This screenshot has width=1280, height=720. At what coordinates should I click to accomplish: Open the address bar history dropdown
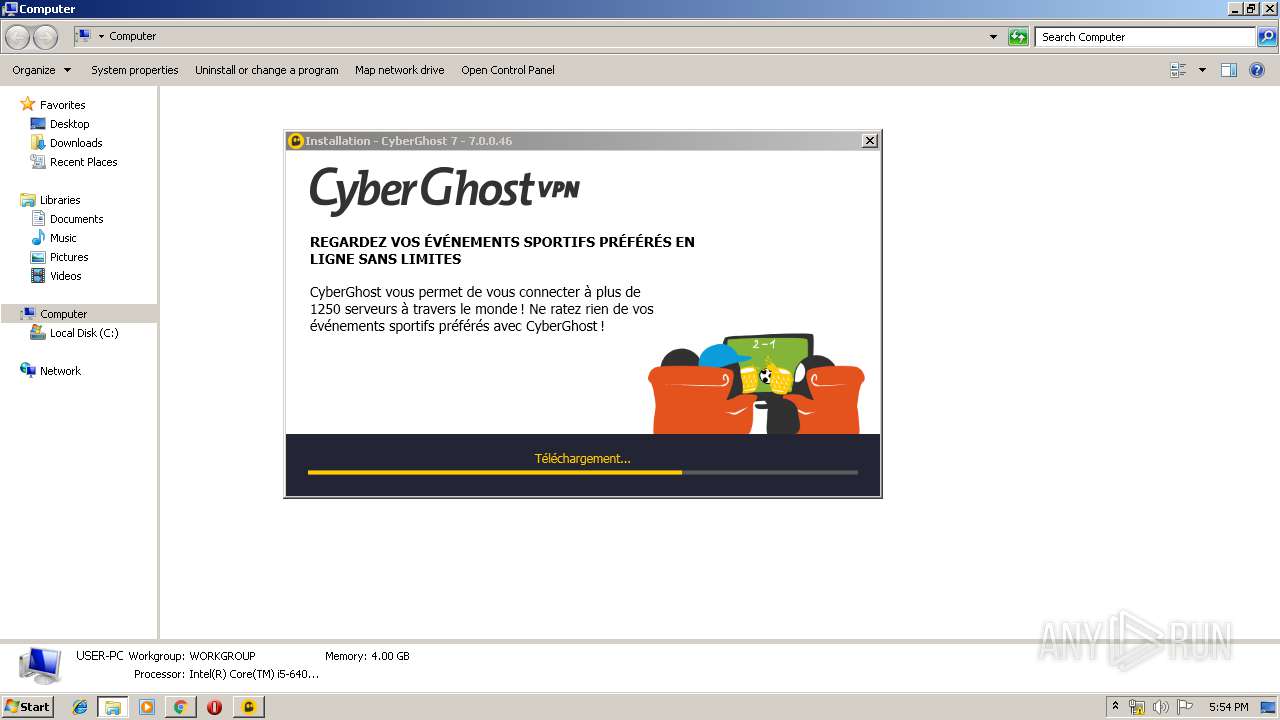click(993, 37)
